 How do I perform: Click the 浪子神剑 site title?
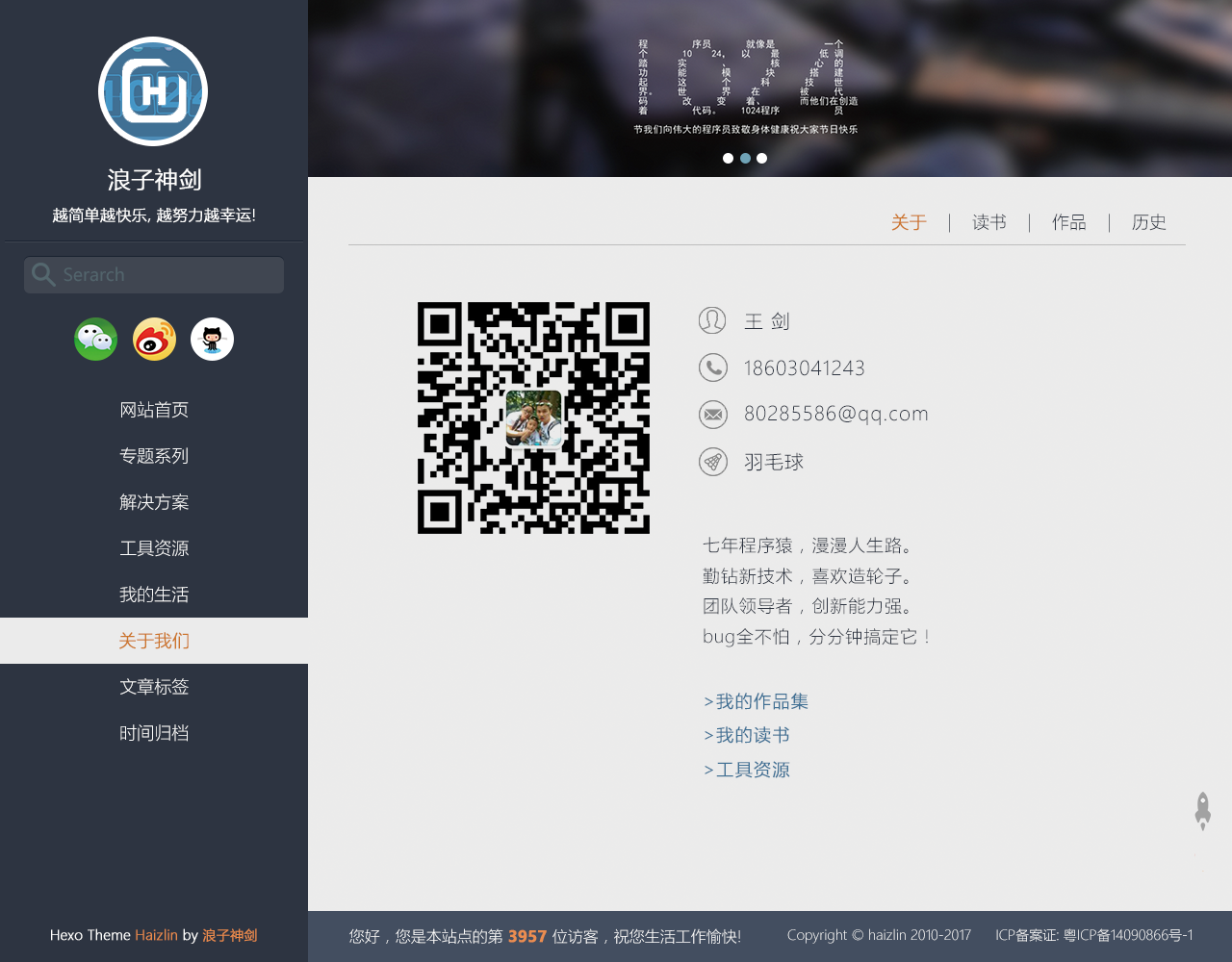click(154, 180)
